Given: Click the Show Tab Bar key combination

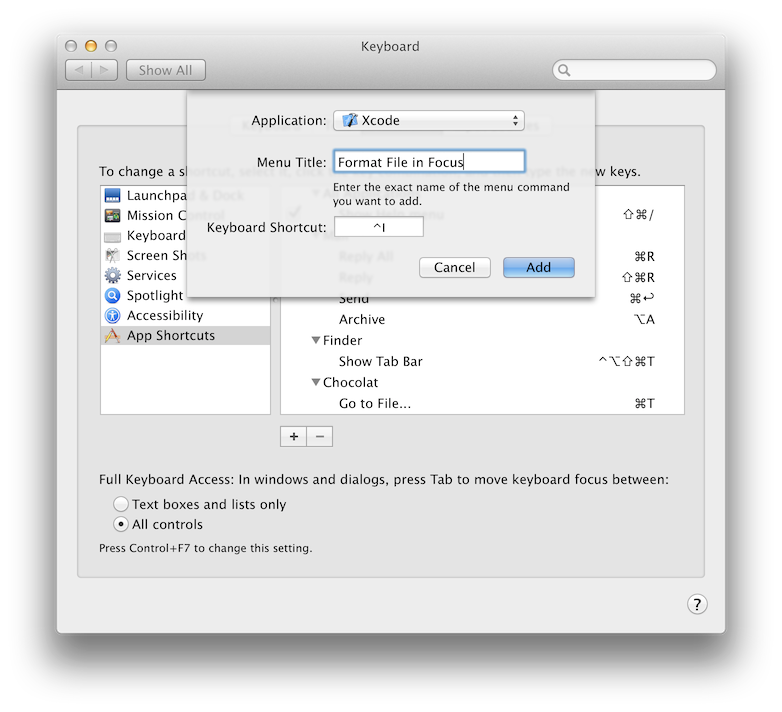Looking at the screenshot, I should coord(626,361).
